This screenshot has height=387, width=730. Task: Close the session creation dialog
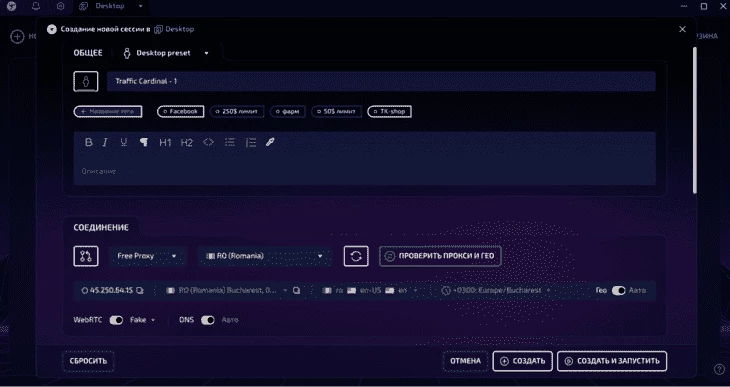click(683, 29)
